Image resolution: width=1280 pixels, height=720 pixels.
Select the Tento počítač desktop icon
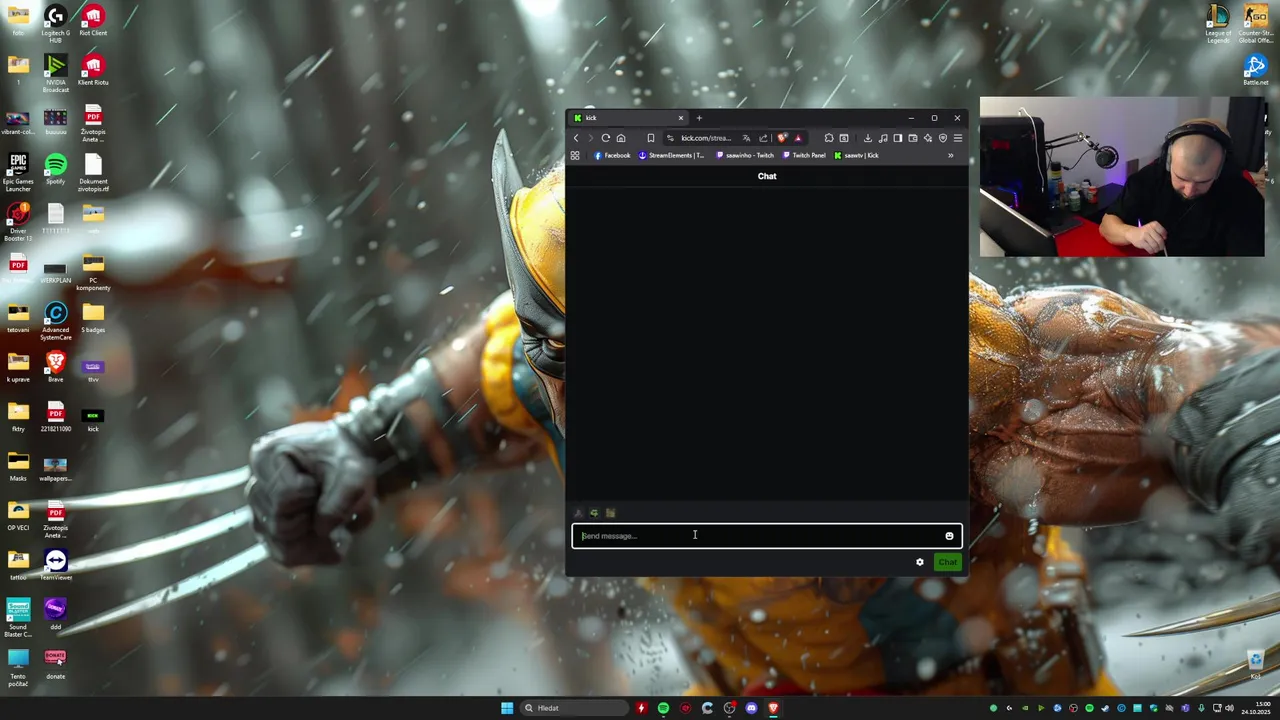18,667
